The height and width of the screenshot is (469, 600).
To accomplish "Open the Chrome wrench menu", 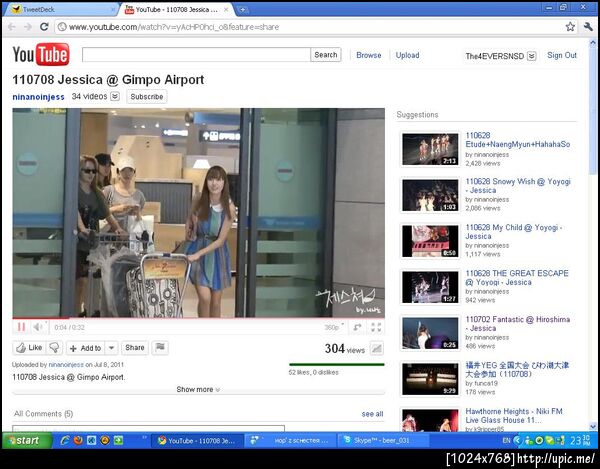I will pos(588,26).
